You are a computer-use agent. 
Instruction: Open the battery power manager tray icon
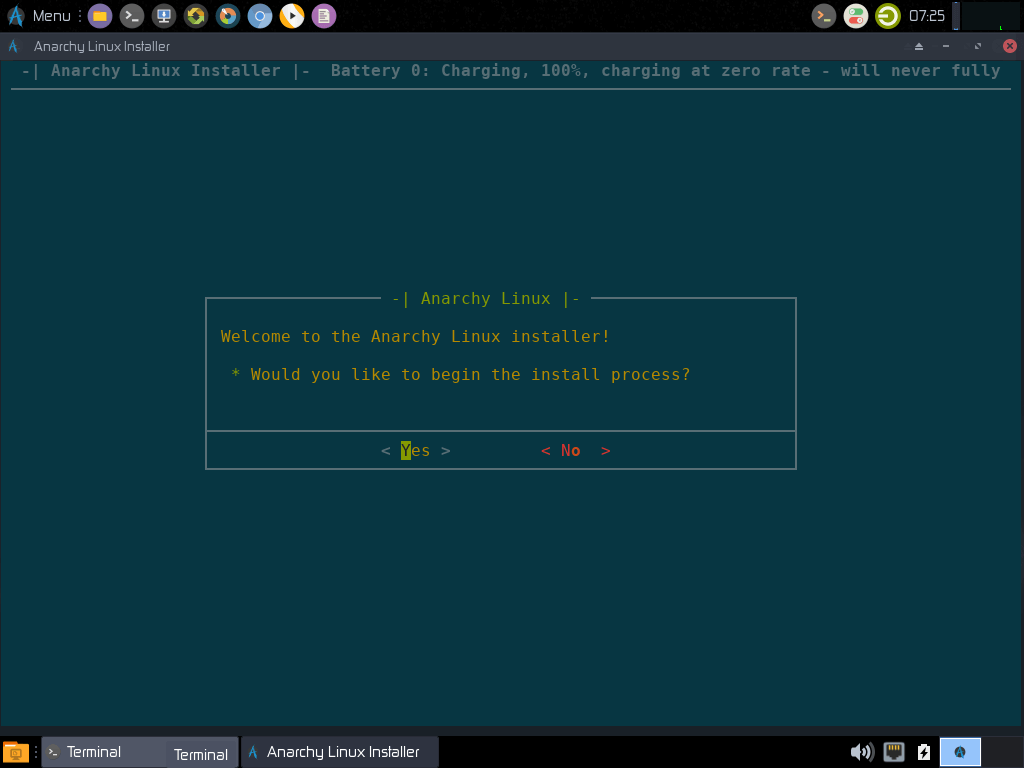pyautogui.click(x=923, y=752)
